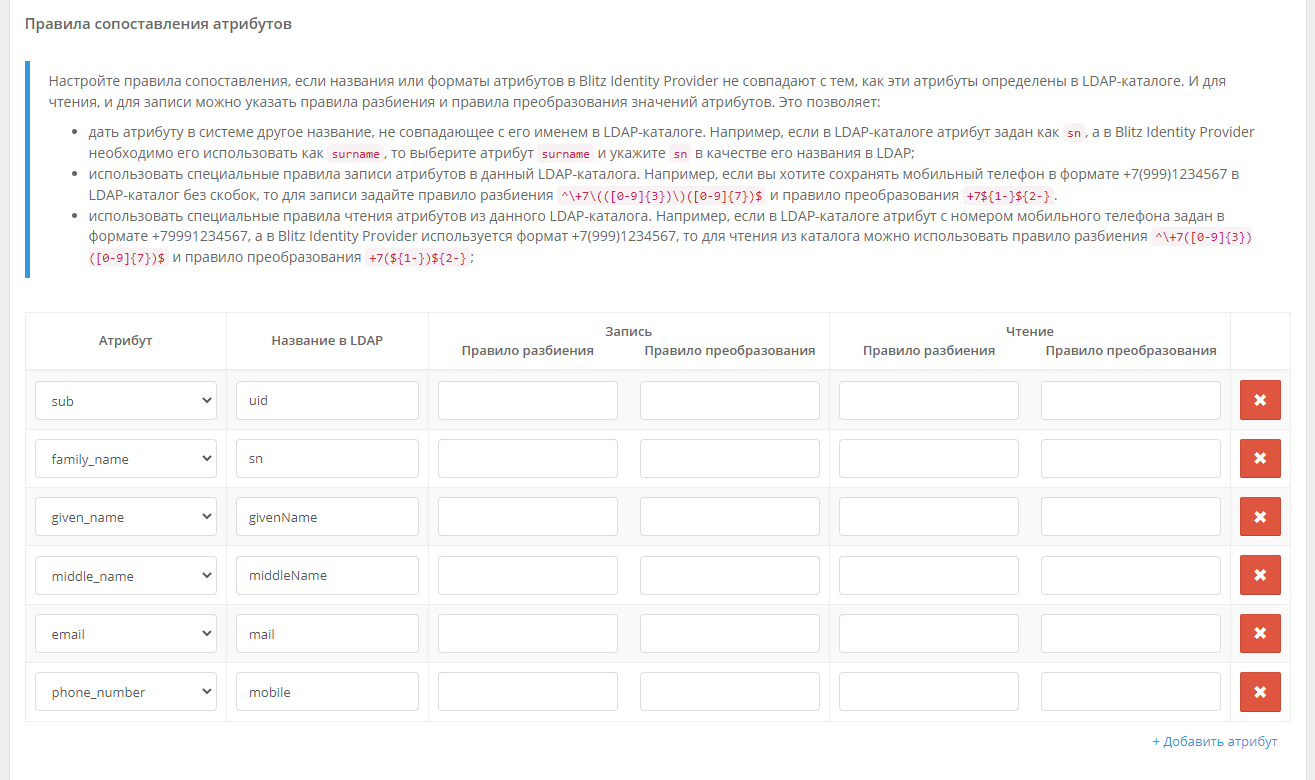Focus write transform rule field for email
Screen dimensions: 1315x780
729,633
